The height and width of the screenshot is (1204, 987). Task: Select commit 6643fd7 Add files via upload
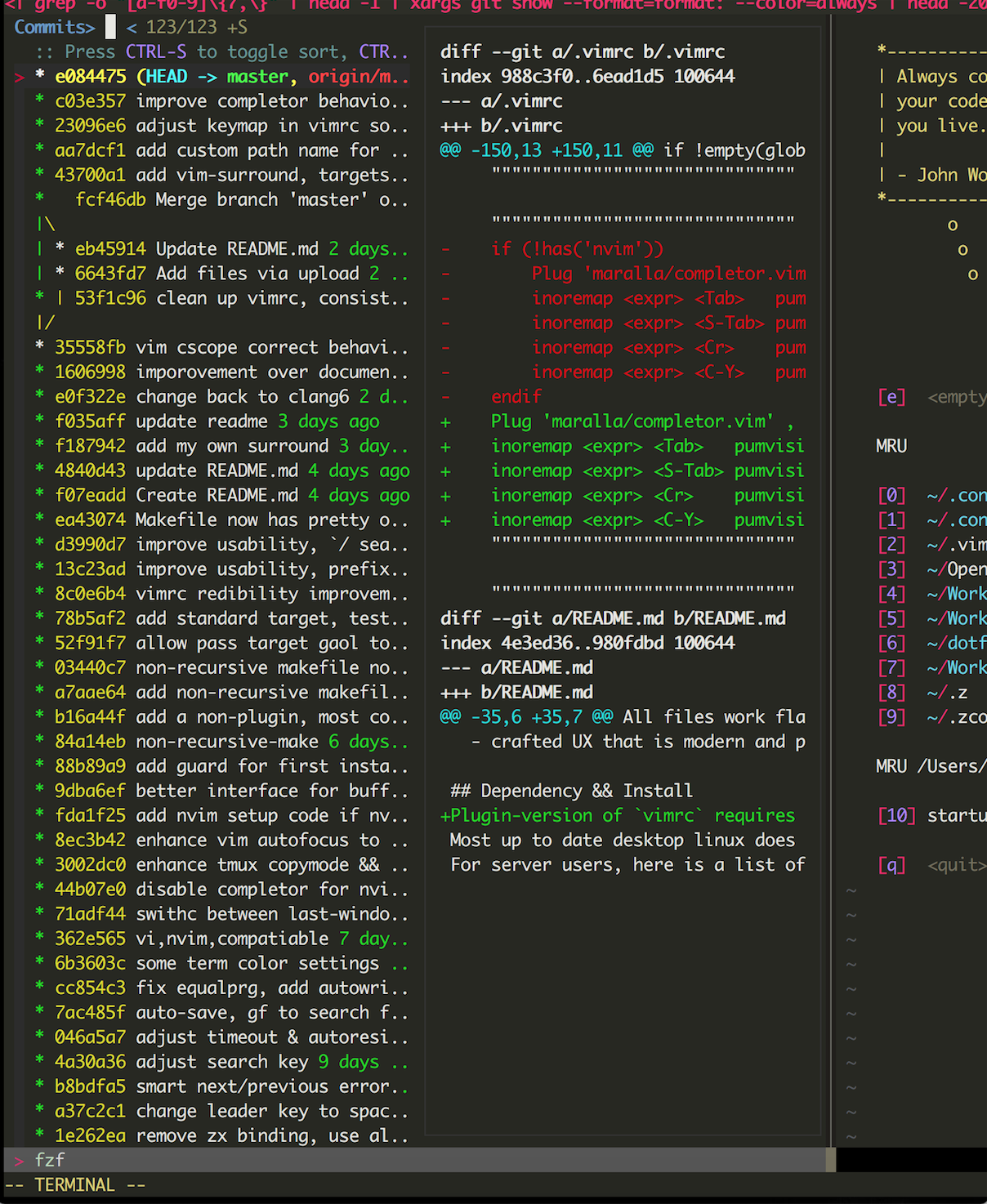click(x=221, y=274)
